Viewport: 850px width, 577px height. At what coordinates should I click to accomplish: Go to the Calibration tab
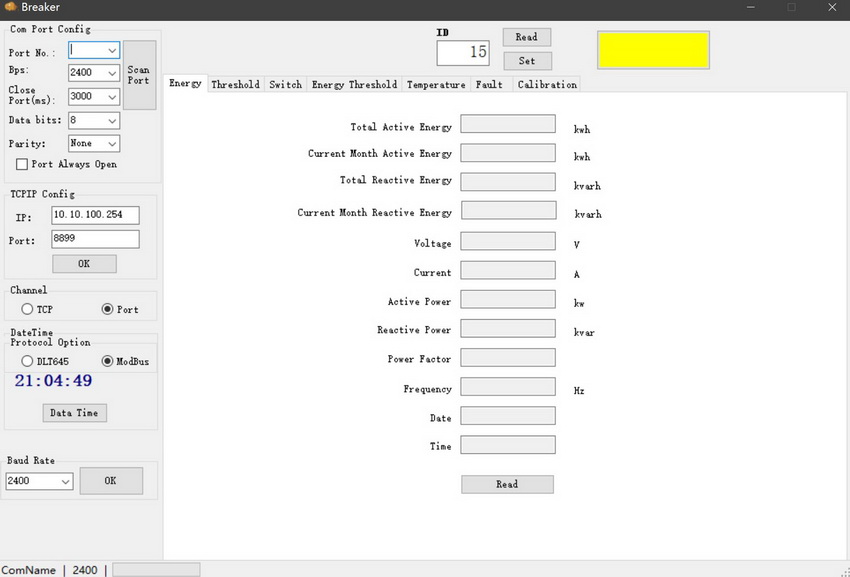click(547, 85)
